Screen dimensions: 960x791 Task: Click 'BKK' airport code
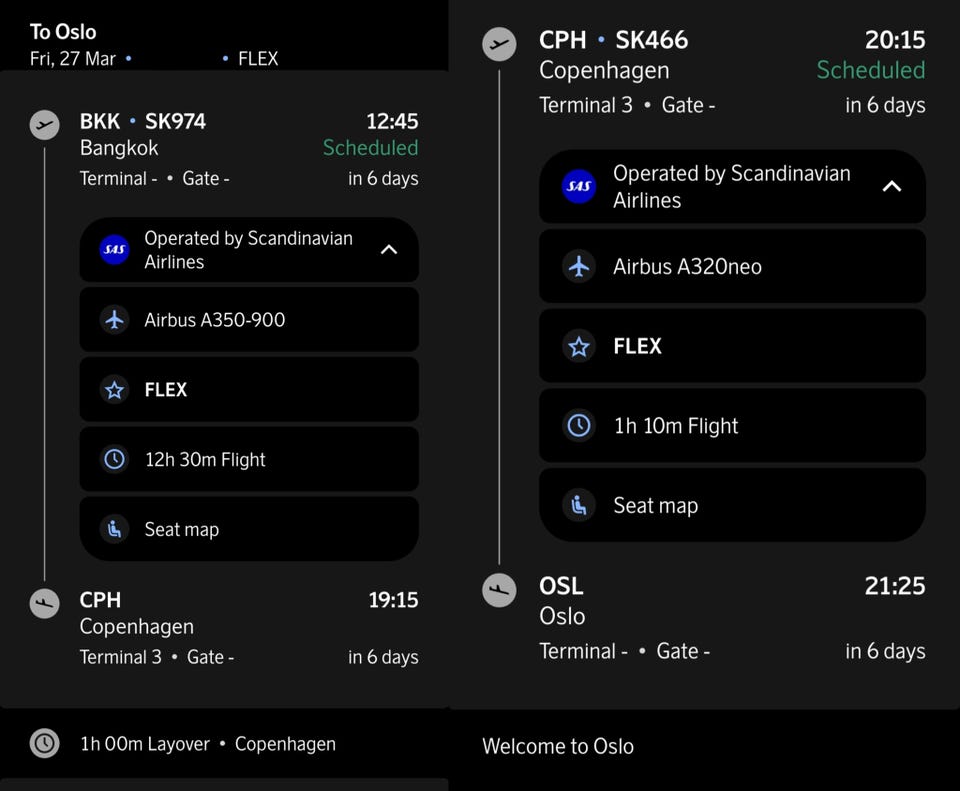pos(100,121)
